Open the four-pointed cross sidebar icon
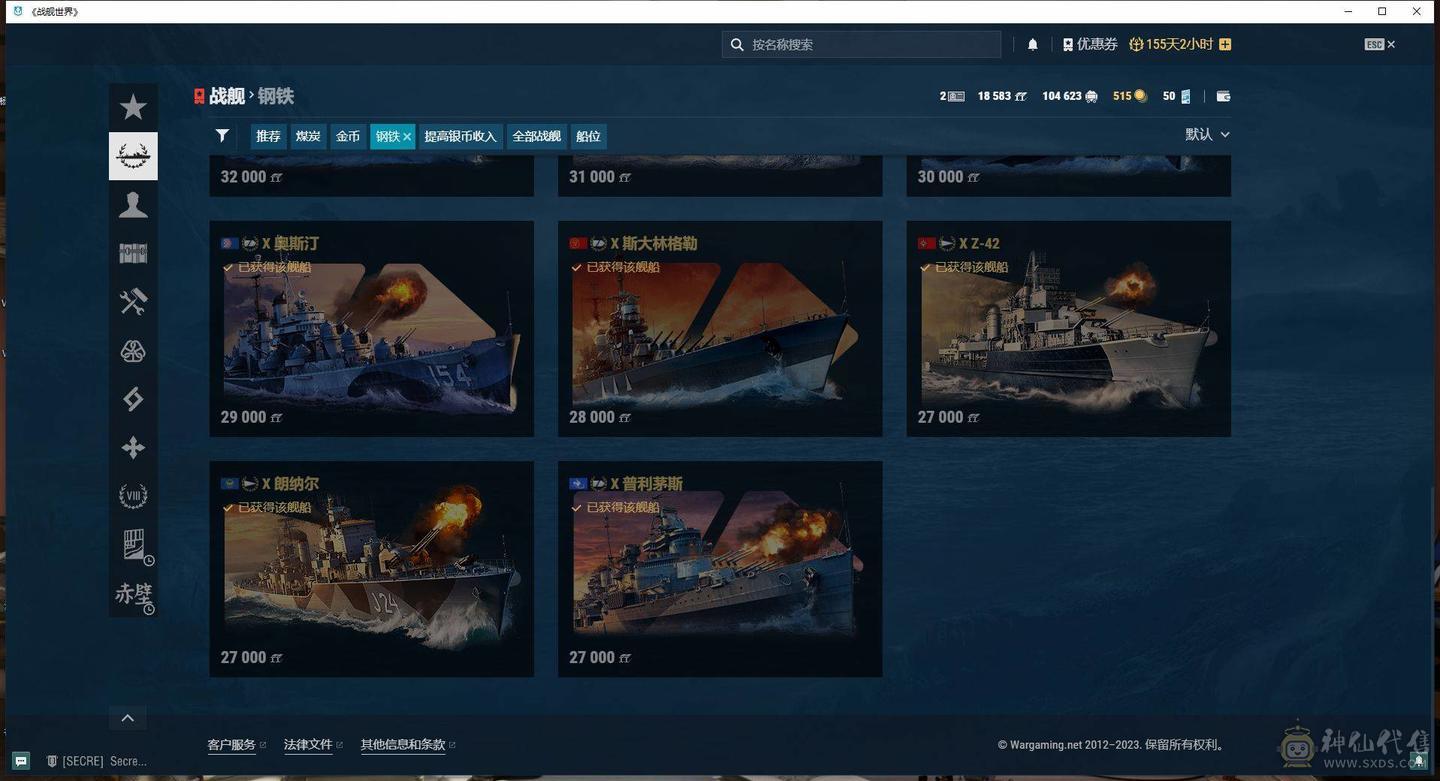1440x781 pixels. coord(133,448)
